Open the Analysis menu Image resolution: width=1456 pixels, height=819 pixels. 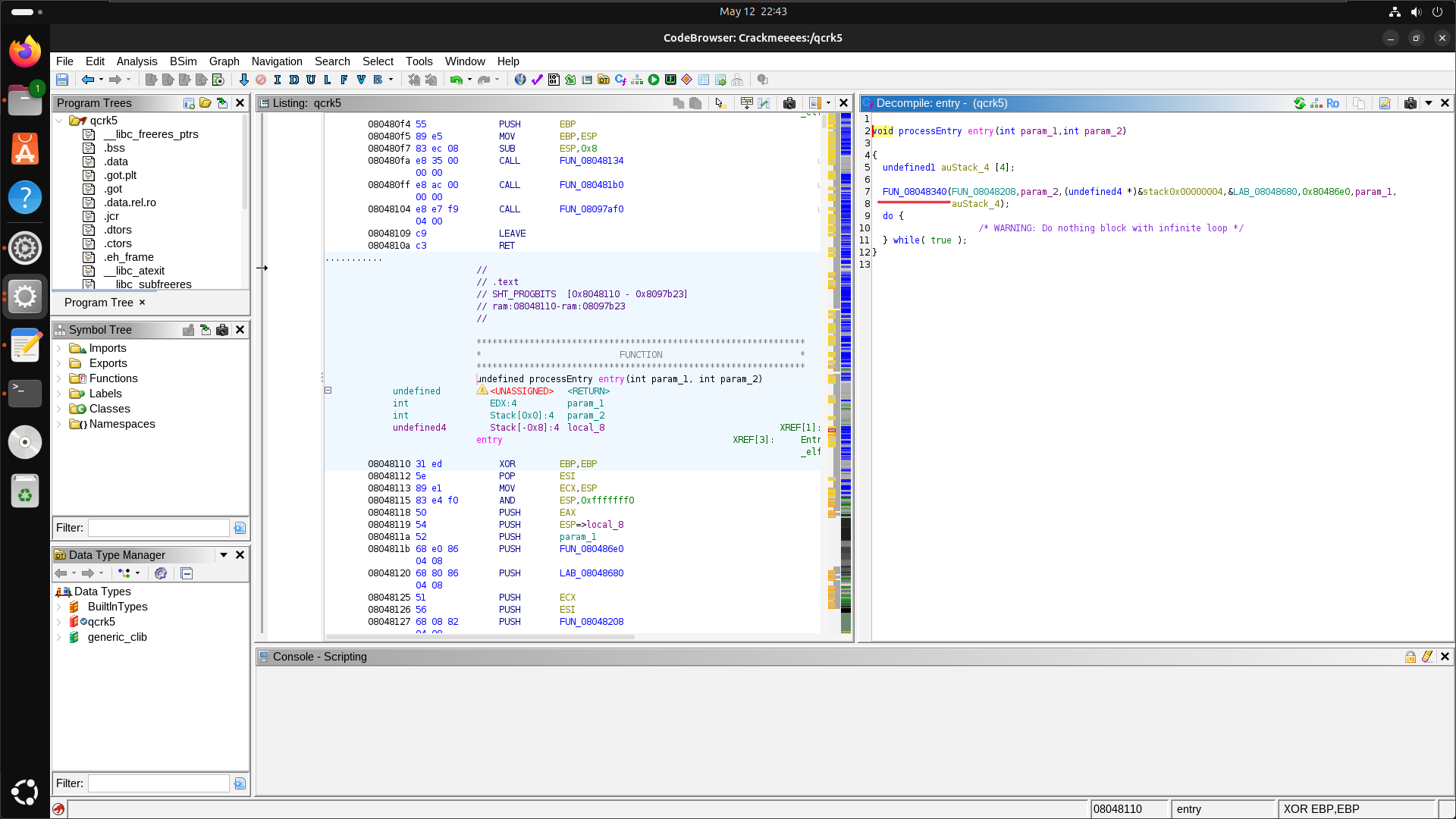[136, 61]
